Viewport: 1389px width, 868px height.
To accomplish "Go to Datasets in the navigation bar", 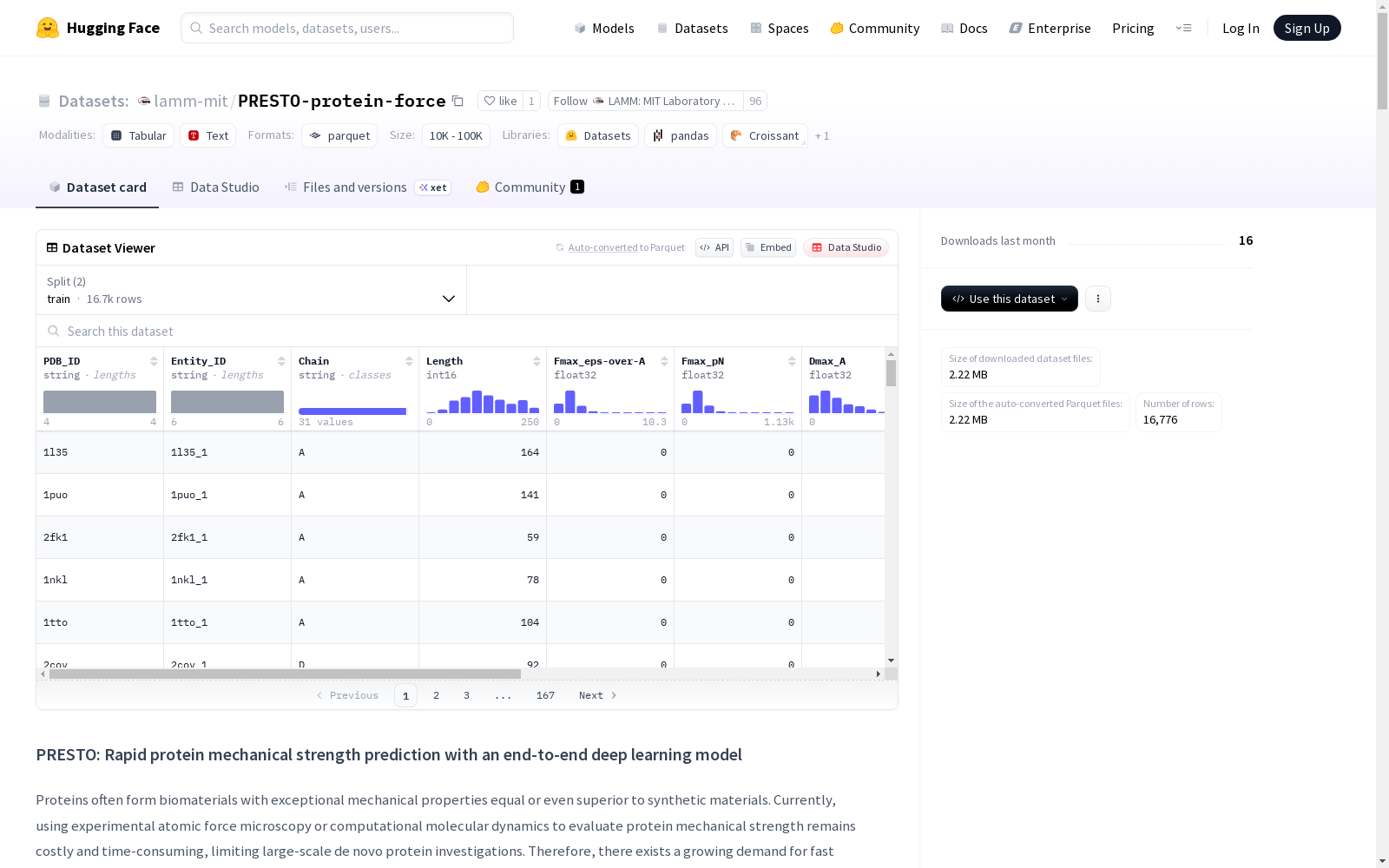I will (693, 28).
